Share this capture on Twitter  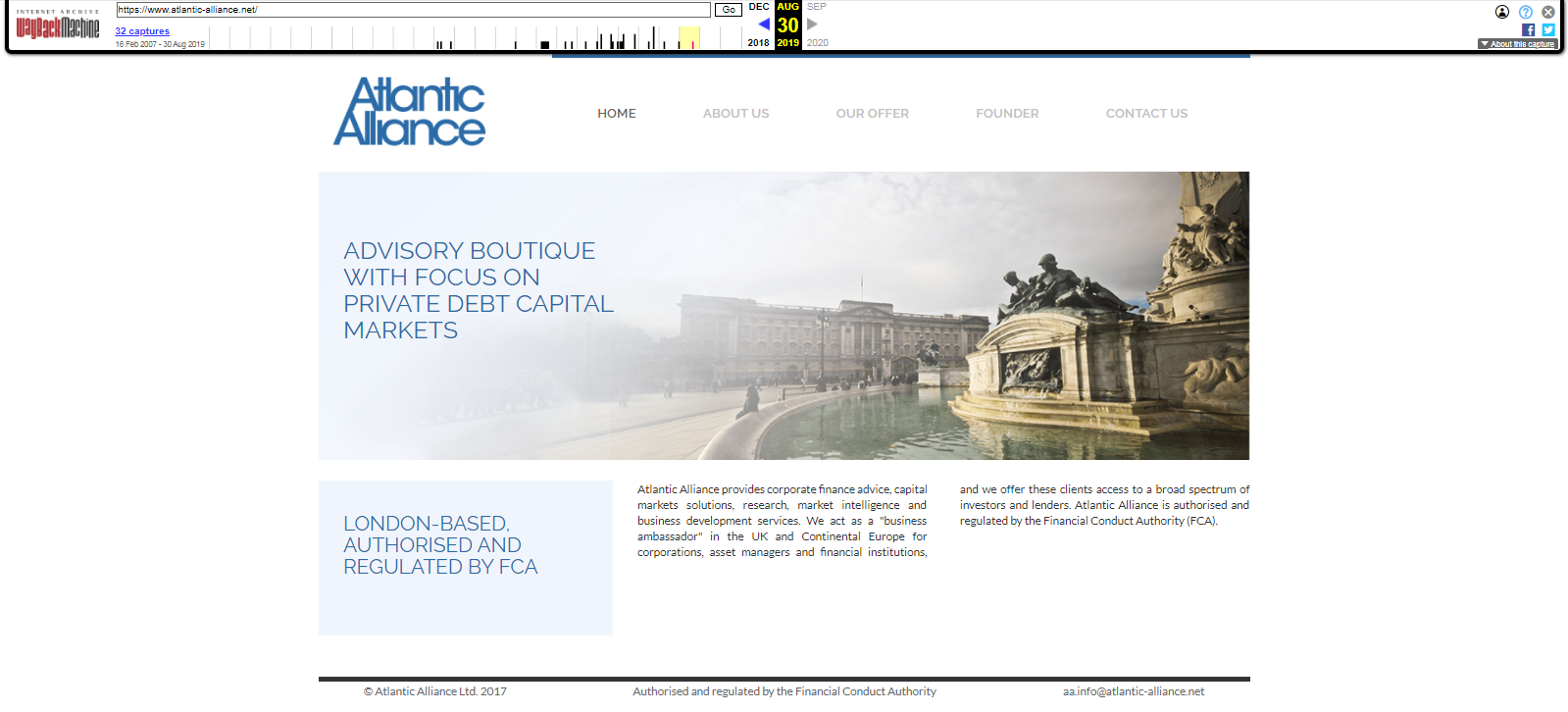1547,29
